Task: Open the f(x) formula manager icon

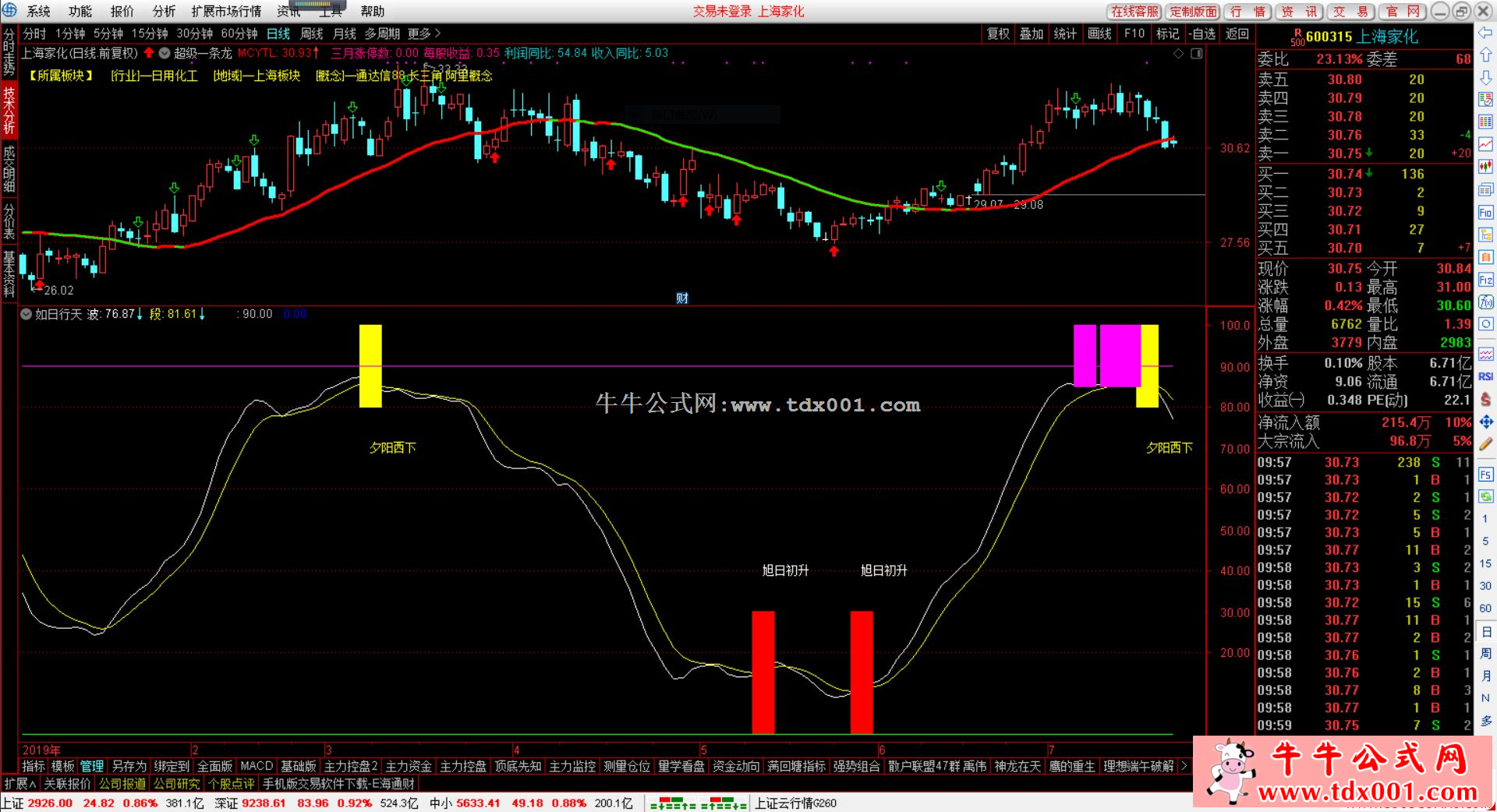Action: click(1485, 302)
